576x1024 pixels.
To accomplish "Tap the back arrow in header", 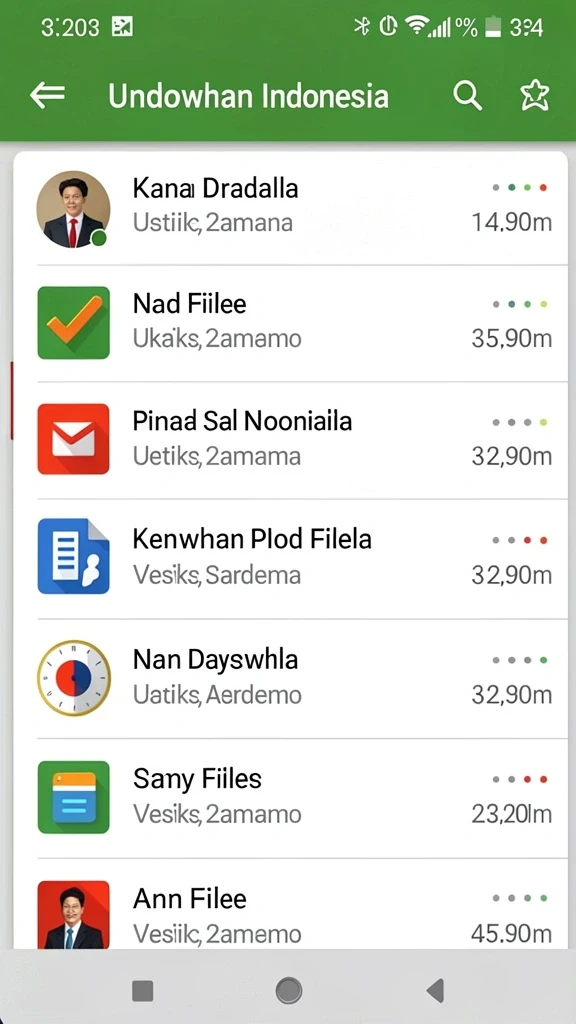I will pos(48,96).
